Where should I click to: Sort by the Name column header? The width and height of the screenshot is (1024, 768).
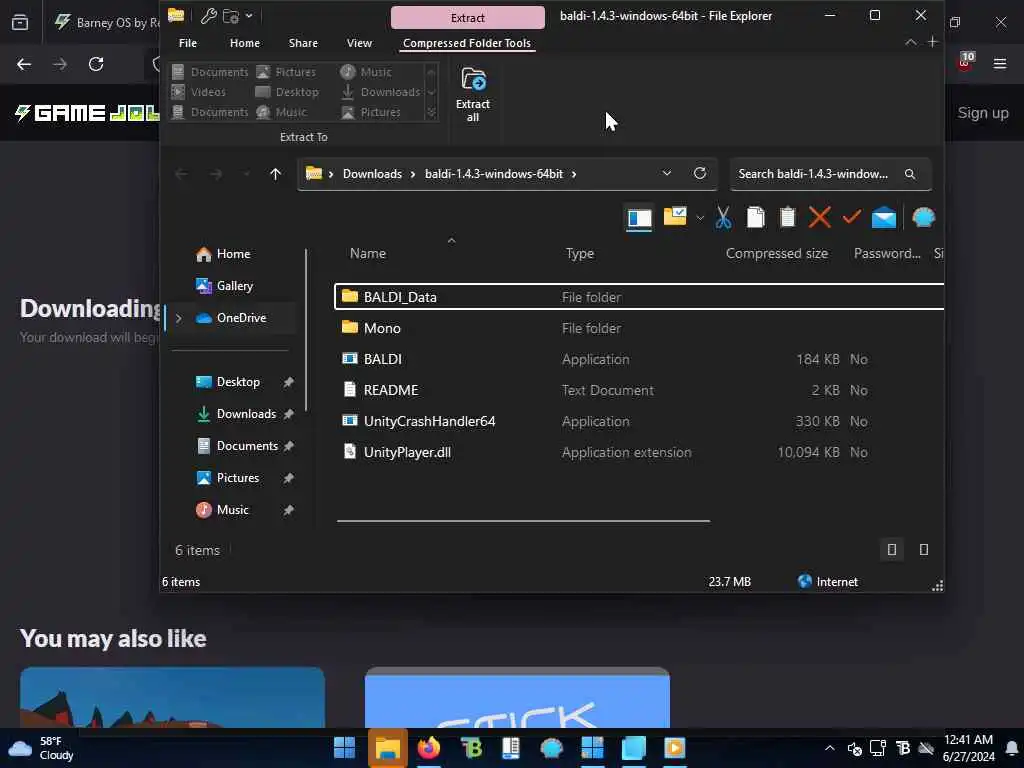click(x=368, y=253)
